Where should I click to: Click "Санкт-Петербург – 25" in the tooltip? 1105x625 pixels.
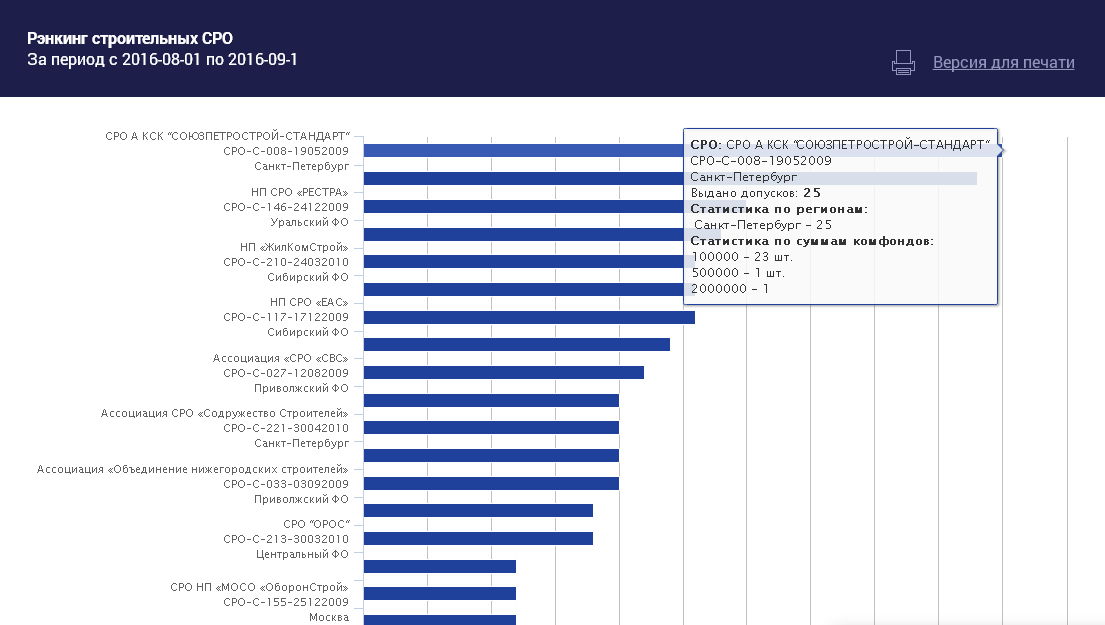tap(763, 225)
